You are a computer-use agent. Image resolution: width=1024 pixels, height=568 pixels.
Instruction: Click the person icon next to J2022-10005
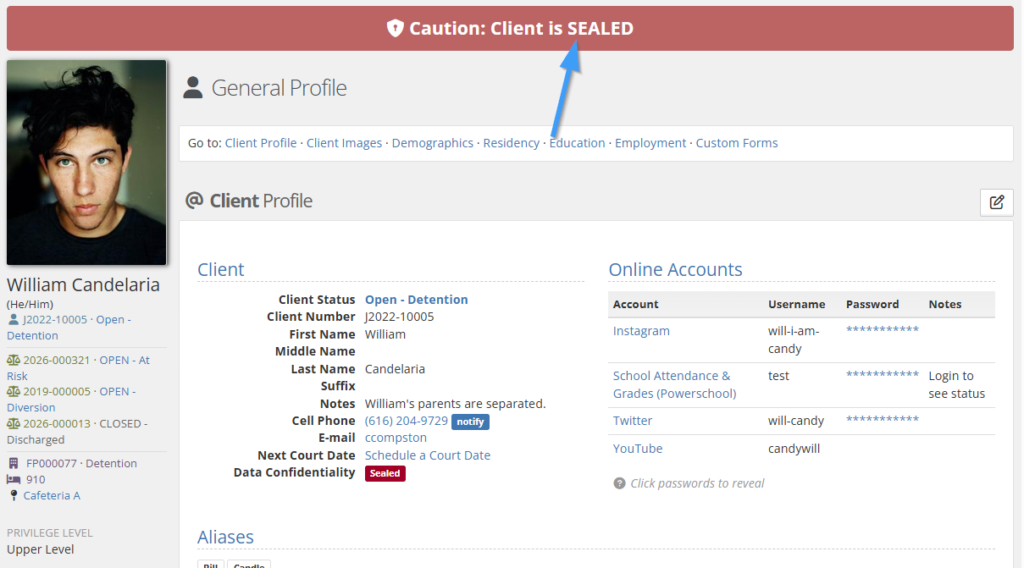tap(13, 320)
